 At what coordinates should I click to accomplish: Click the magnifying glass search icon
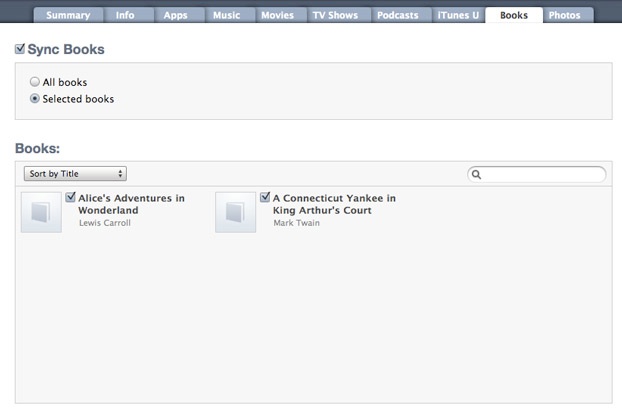coord(476,174)
